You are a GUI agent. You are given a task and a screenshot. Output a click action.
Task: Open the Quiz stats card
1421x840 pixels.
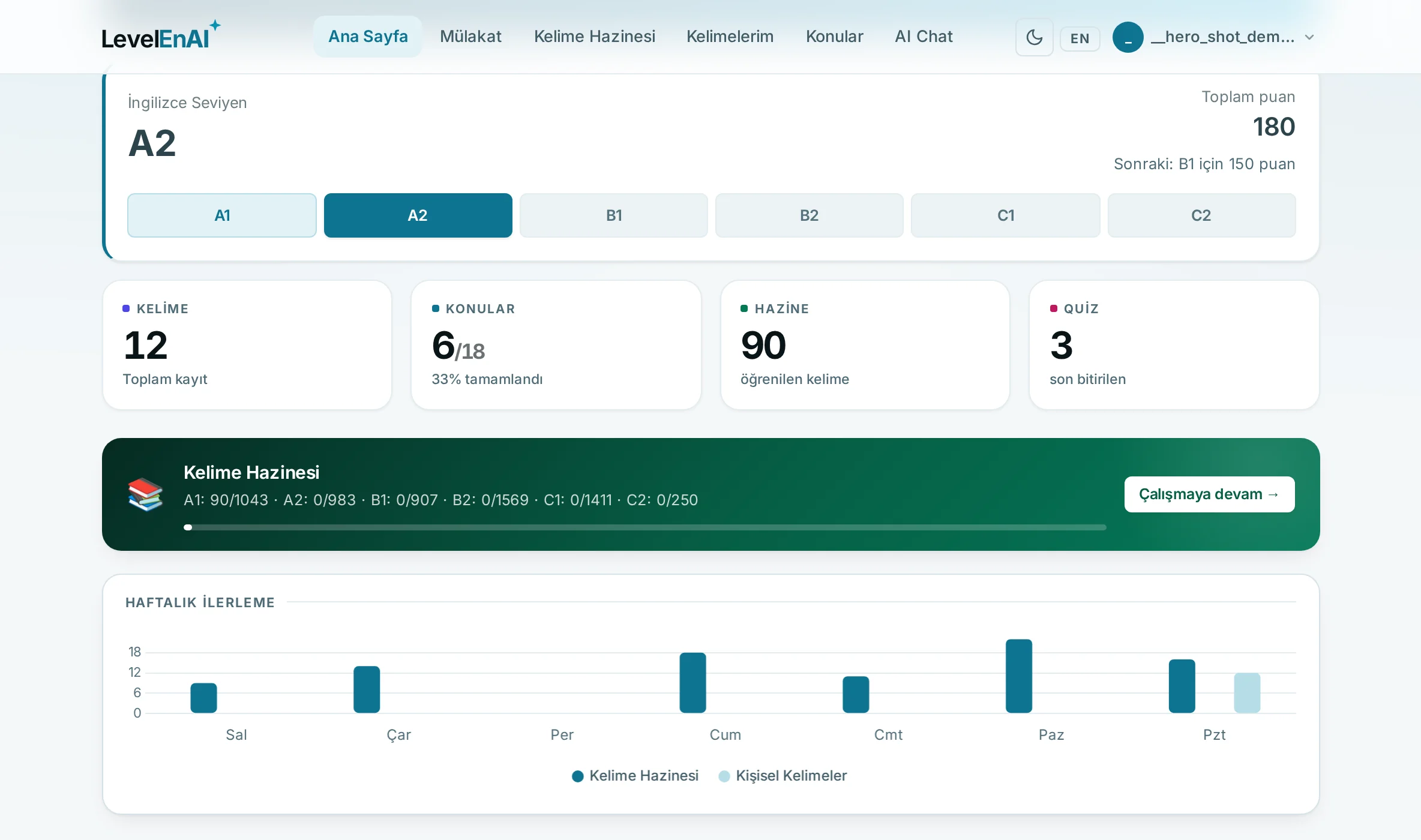tap(1174, 345)
